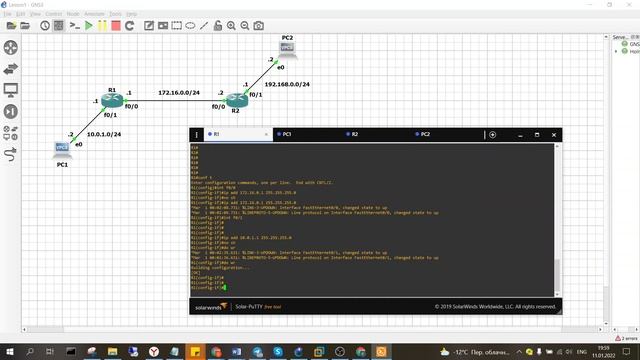Click the 192.168.0.0/24 network label
Image resolution: width=640 pixels, height=360 pixels.
click(x=287, y=84)
